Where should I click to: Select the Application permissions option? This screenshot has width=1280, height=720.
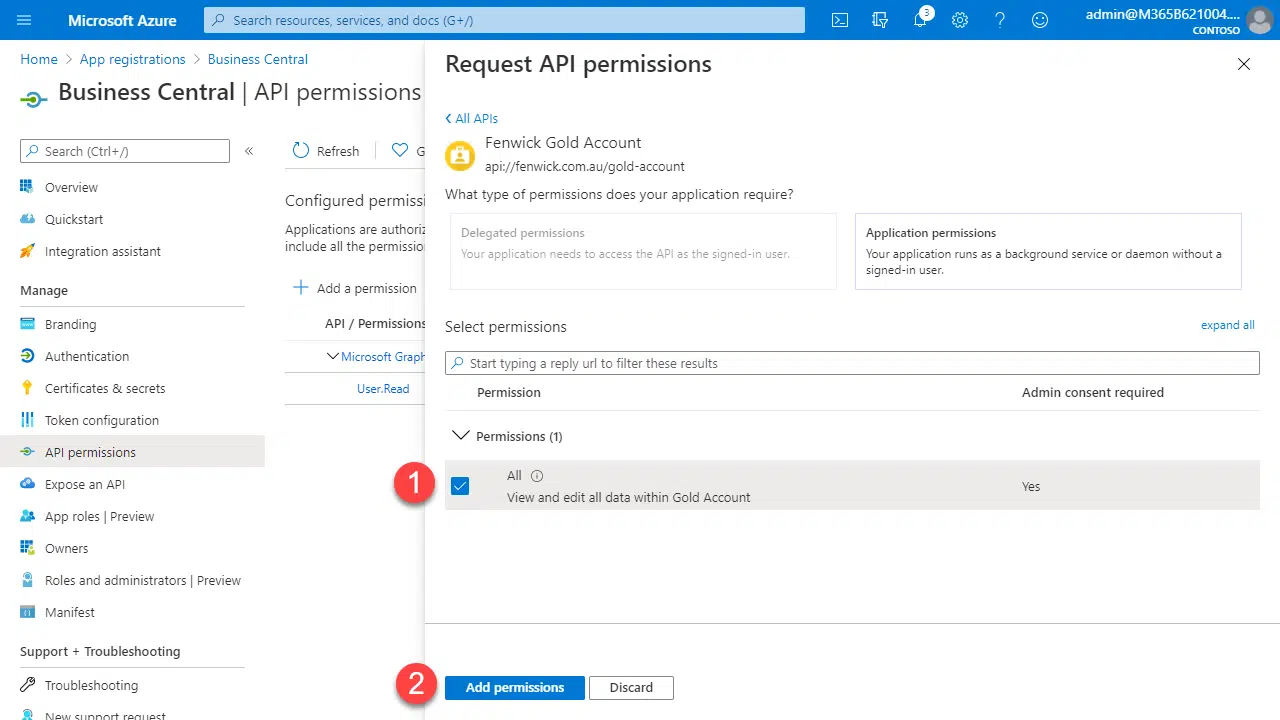click(x=1047, y=251)
